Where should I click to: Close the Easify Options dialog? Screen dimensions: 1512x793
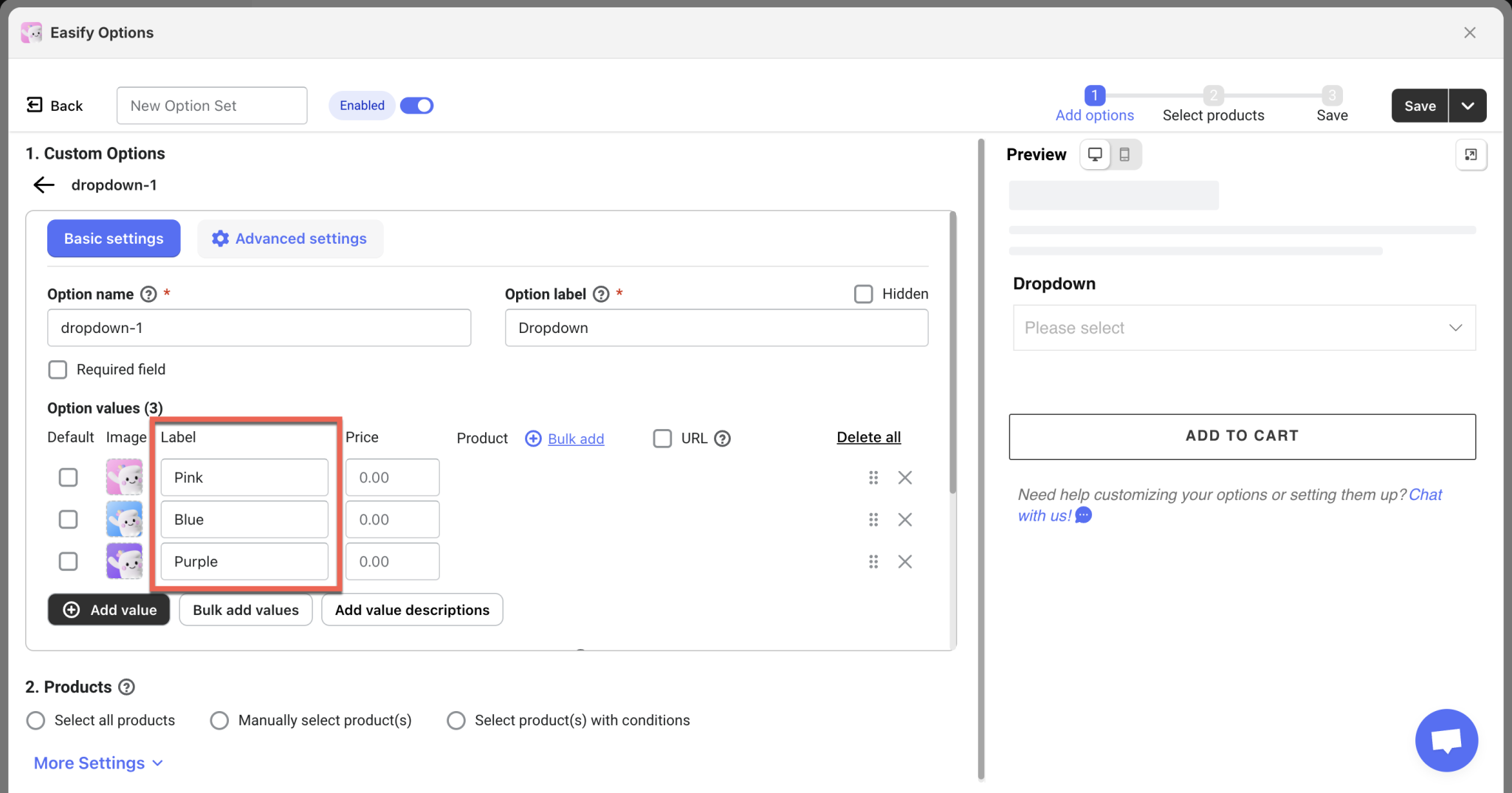pos(1470,32)
